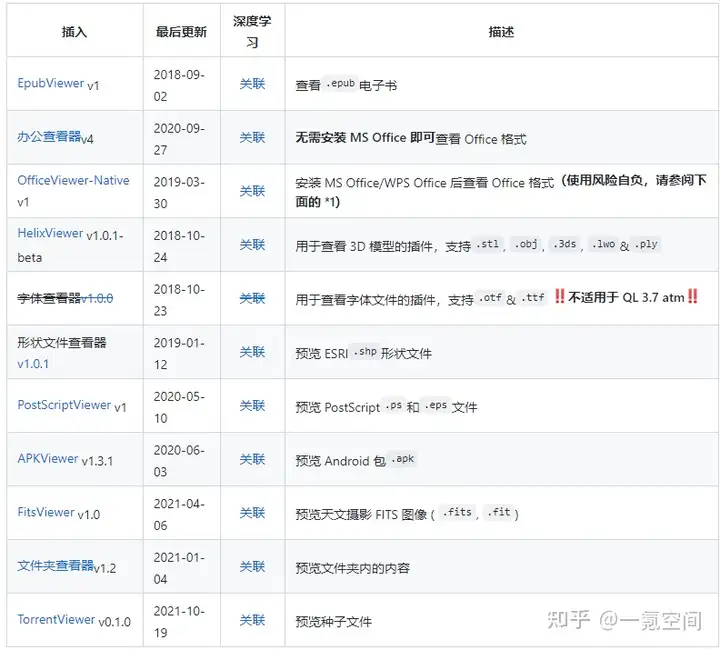
Task: Click the description 无需安装 MS Office 即可查看
Action: coord(411,138)
